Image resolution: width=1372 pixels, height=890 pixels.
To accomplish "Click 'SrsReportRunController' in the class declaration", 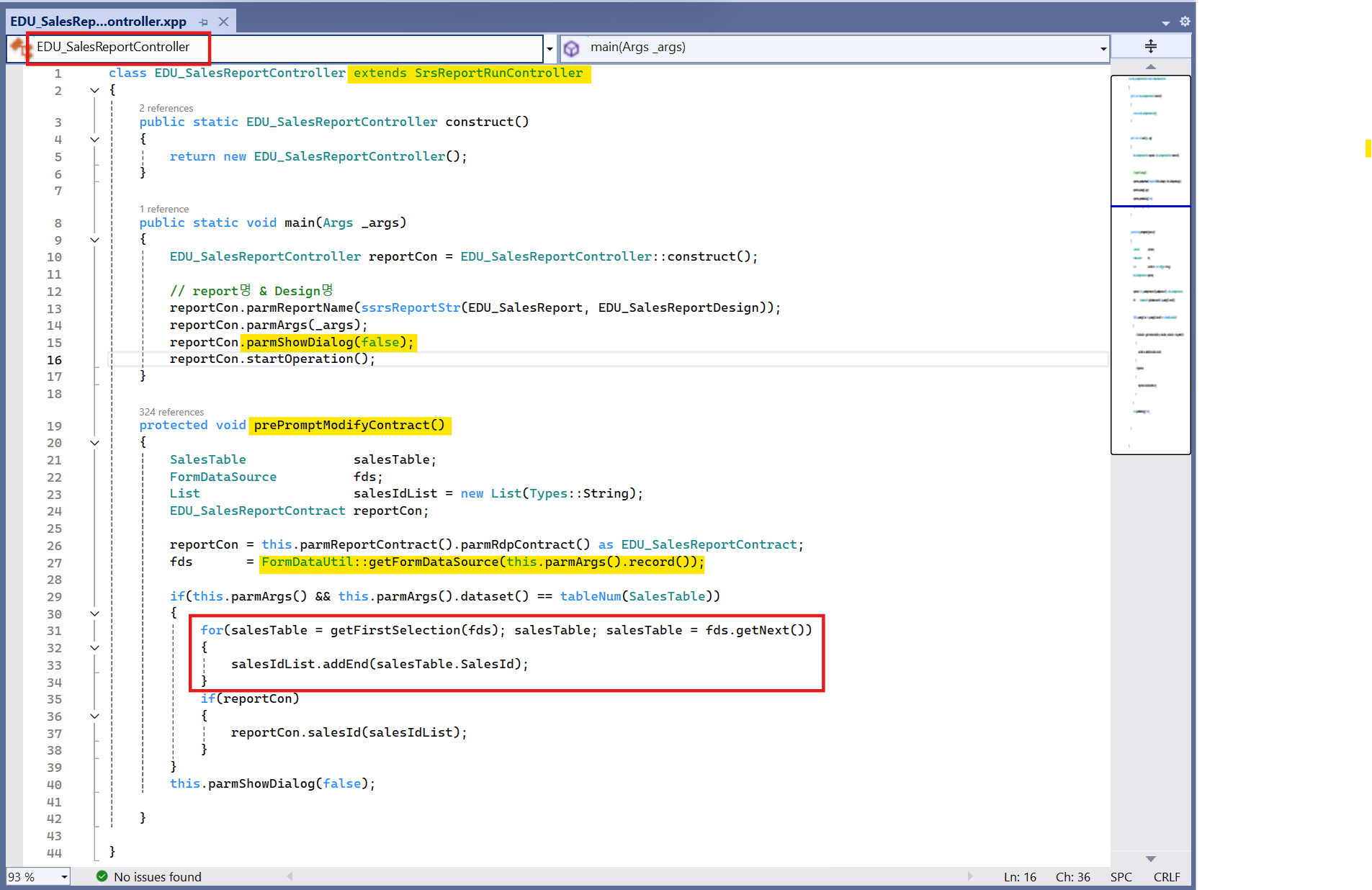I will click(x=498, y=73).
